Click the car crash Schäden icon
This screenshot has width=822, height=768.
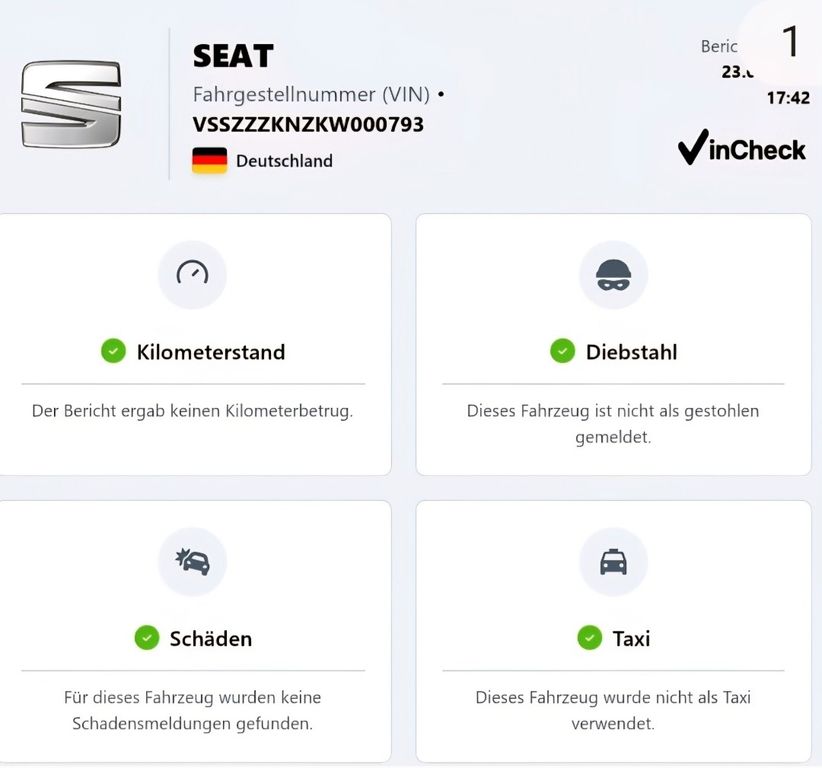192,562
